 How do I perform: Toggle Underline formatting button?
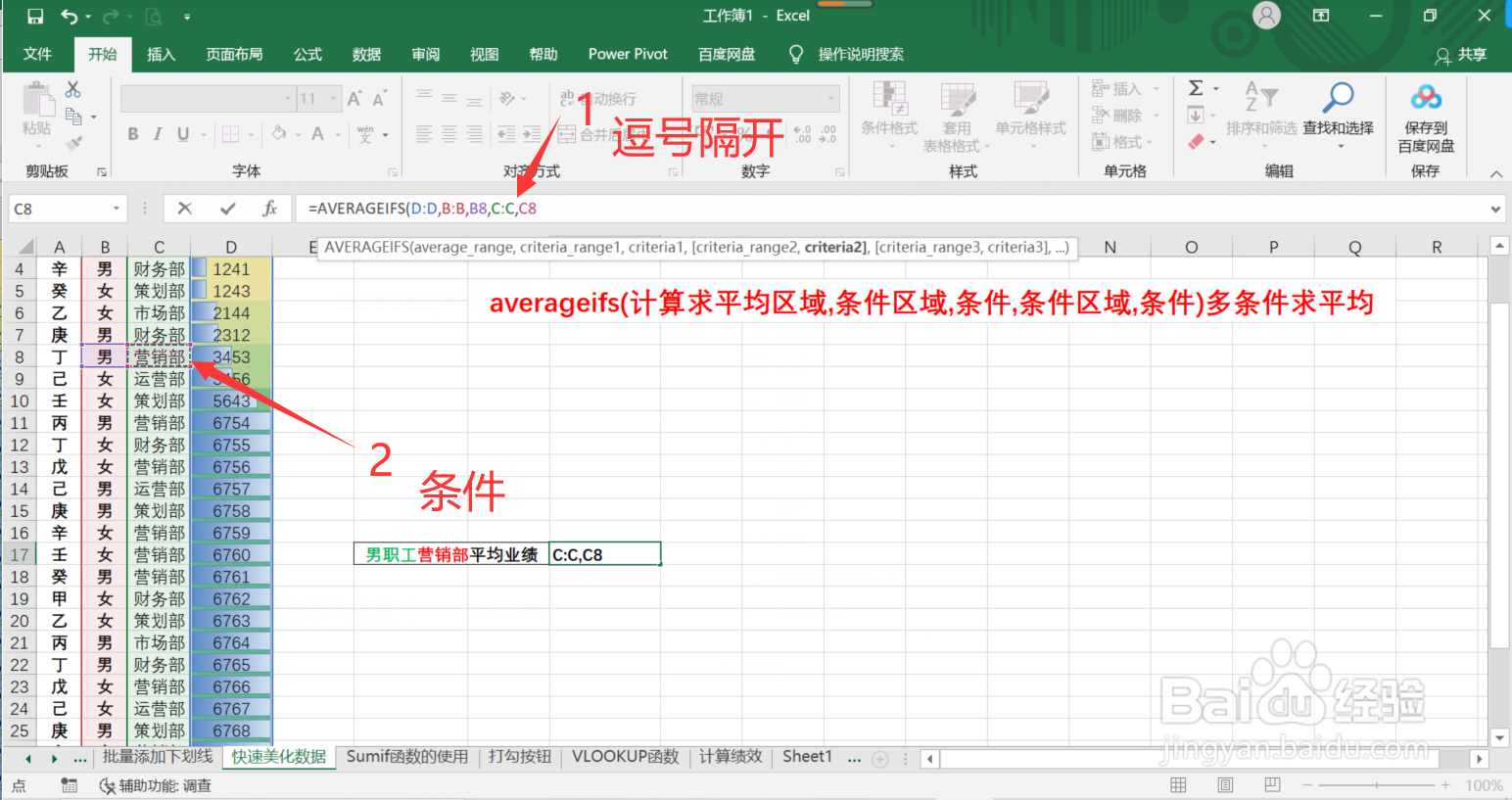(x=183, y=134)
